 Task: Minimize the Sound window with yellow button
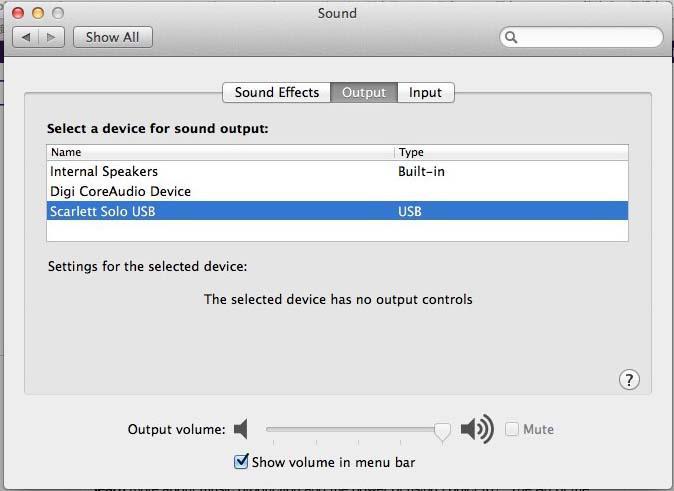tap(39, 13)
